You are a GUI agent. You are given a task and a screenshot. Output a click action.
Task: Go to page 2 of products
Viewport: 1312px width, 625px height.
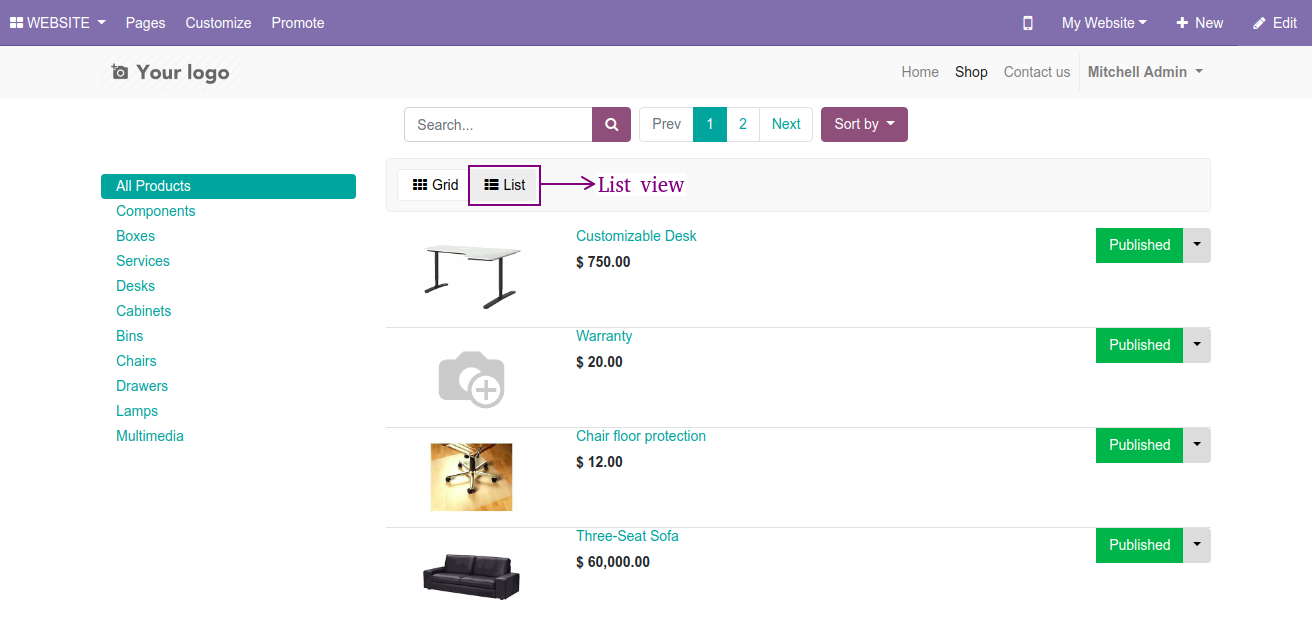743,125
